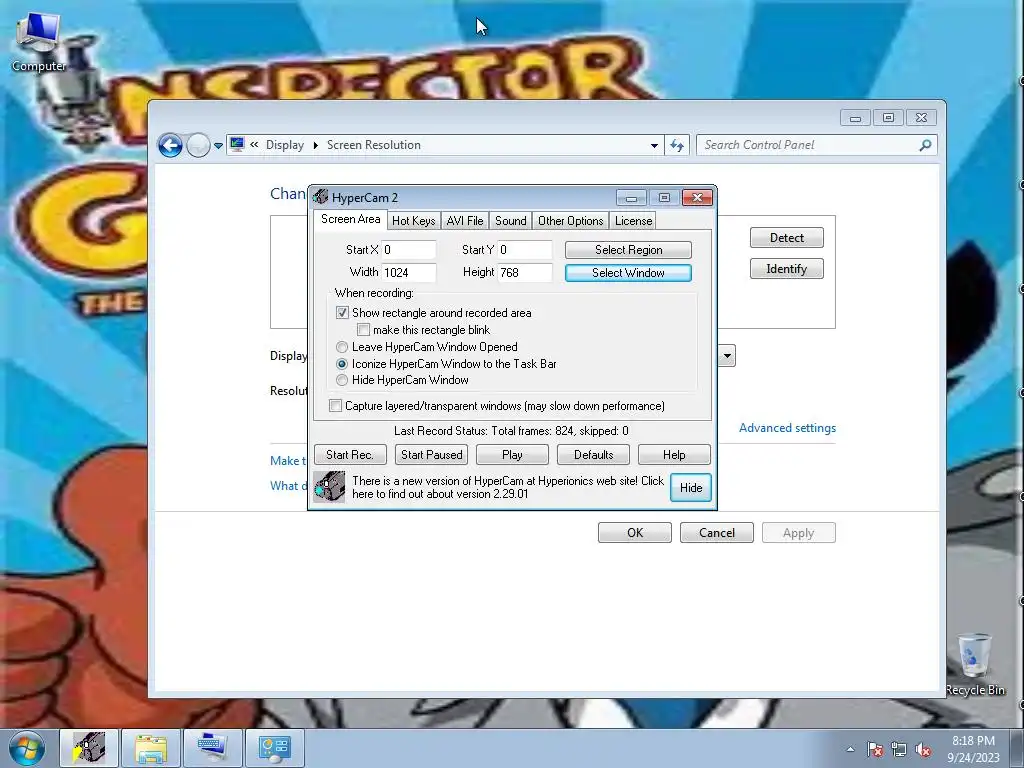Open the new HyperCam version message
Screen dimensions: 1024x768
[x=508, y=487]
